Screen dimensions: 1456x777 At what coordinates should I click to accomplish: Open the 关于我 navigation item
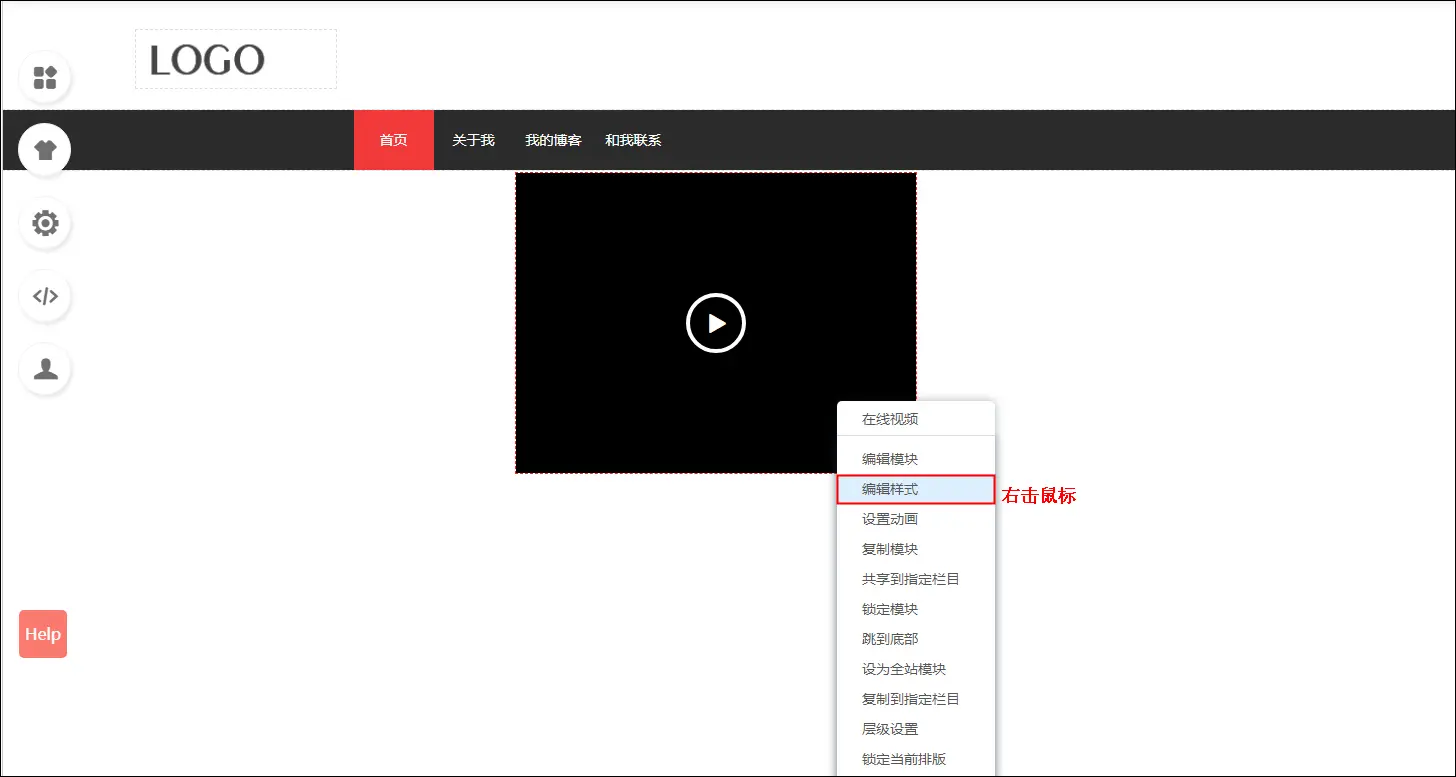[x=473, y=140]
